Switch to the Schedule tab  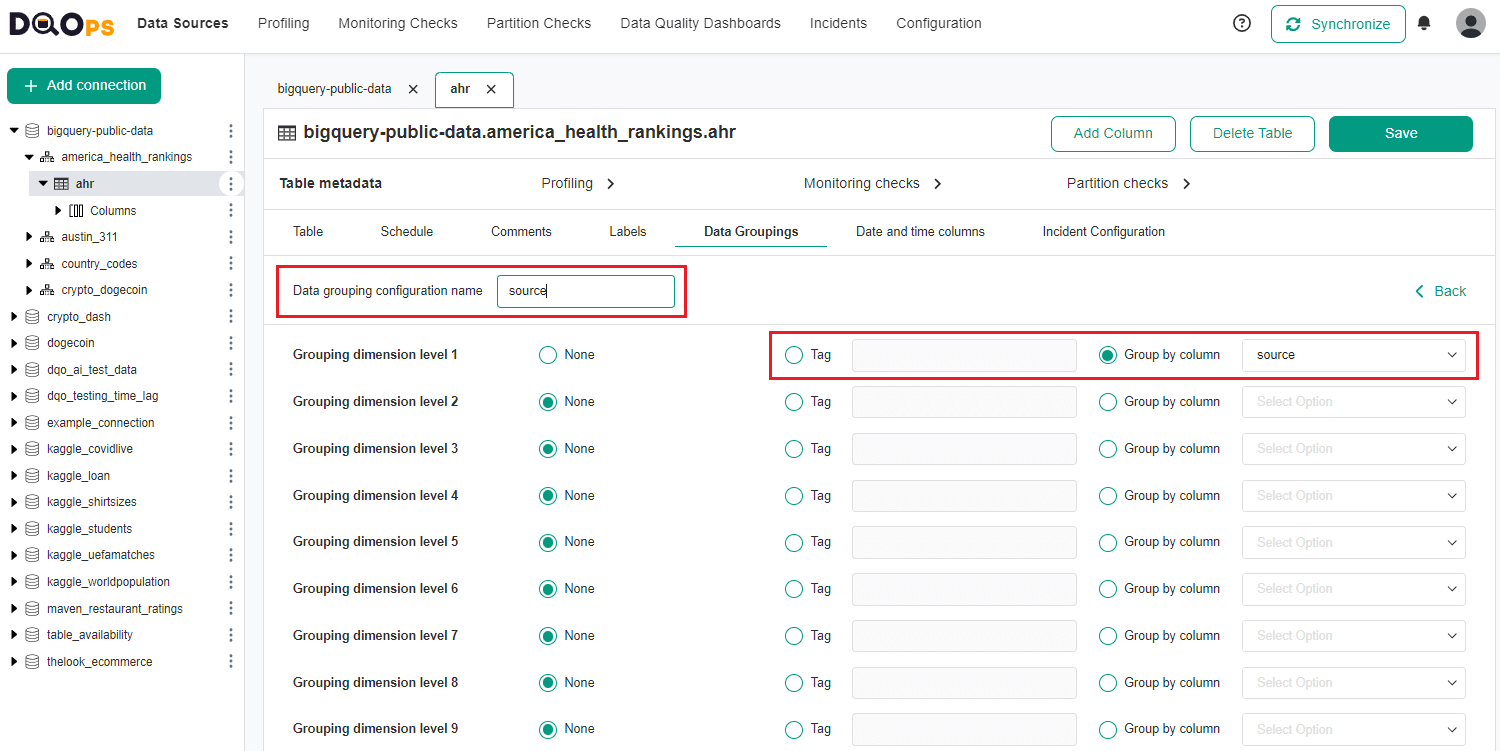407,232
